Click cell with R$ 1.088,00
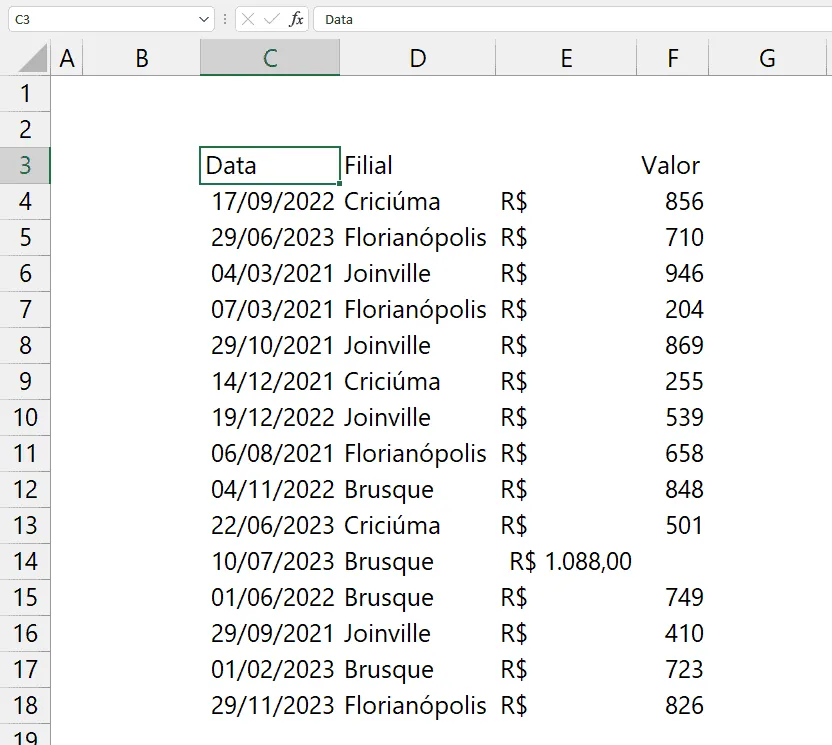Viewport: 832px width, 745px height. pos(566,561)
